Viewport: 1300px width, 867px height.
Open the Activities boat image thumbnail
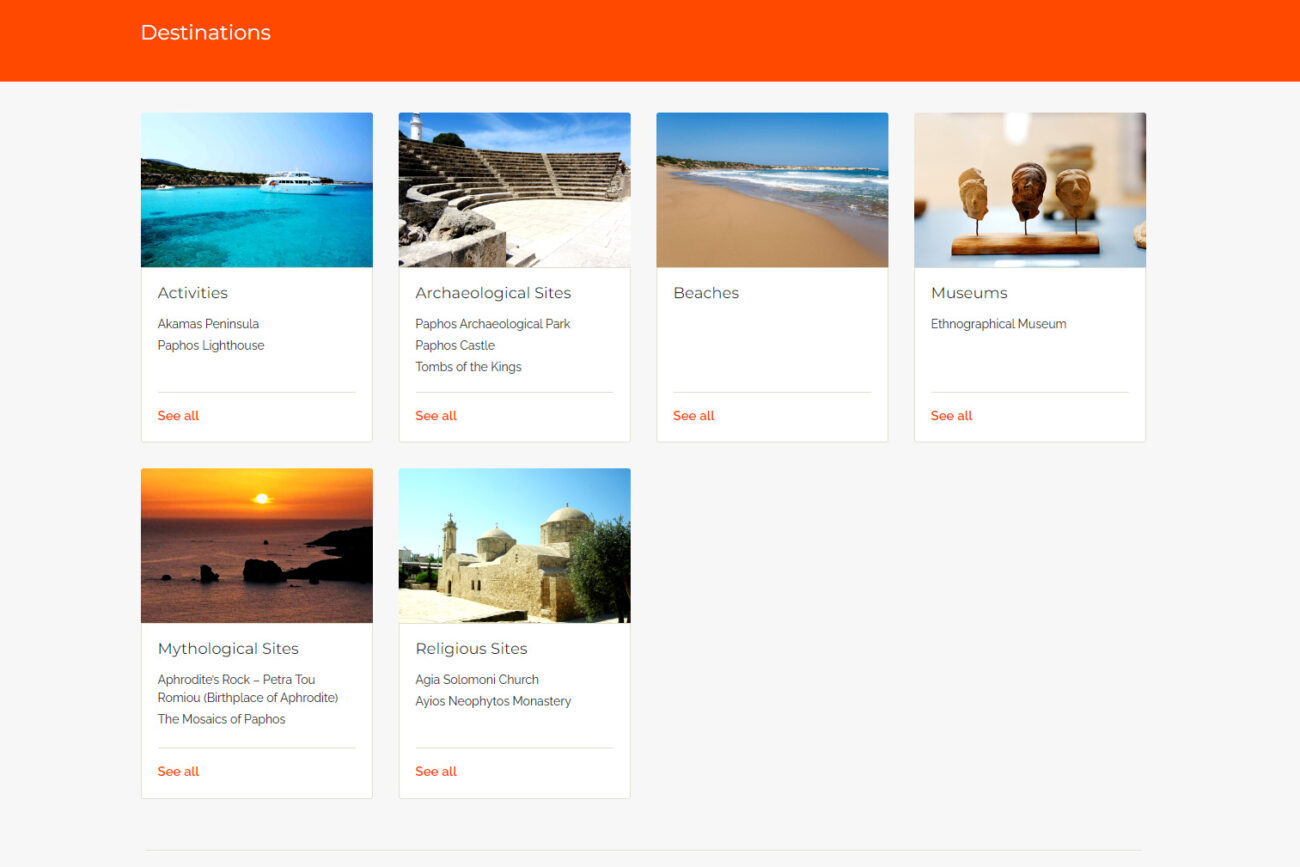(x=256, y=190)
